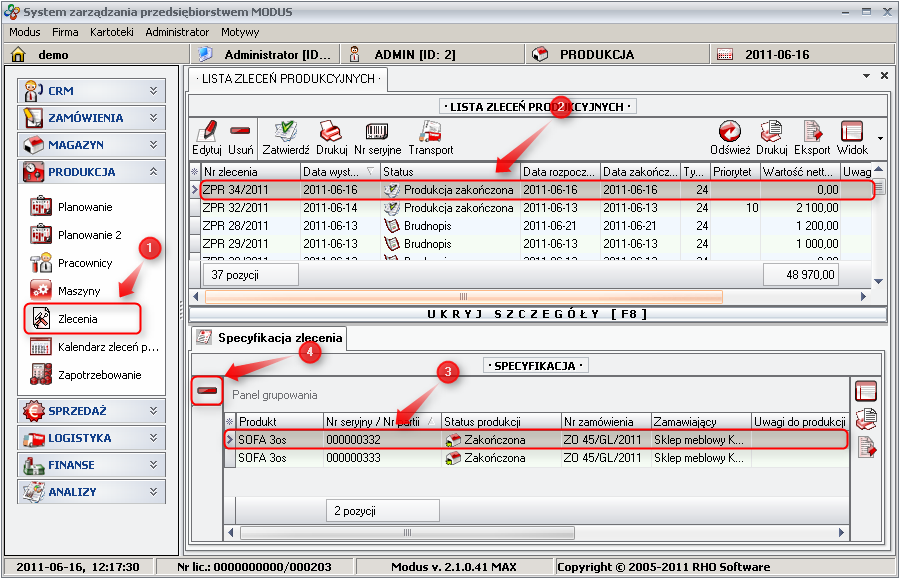The width and height of the screenshot is (900, 579).
Task: Click the horizontal scrollbar of the orders list
Action: (x=462, y=297)
